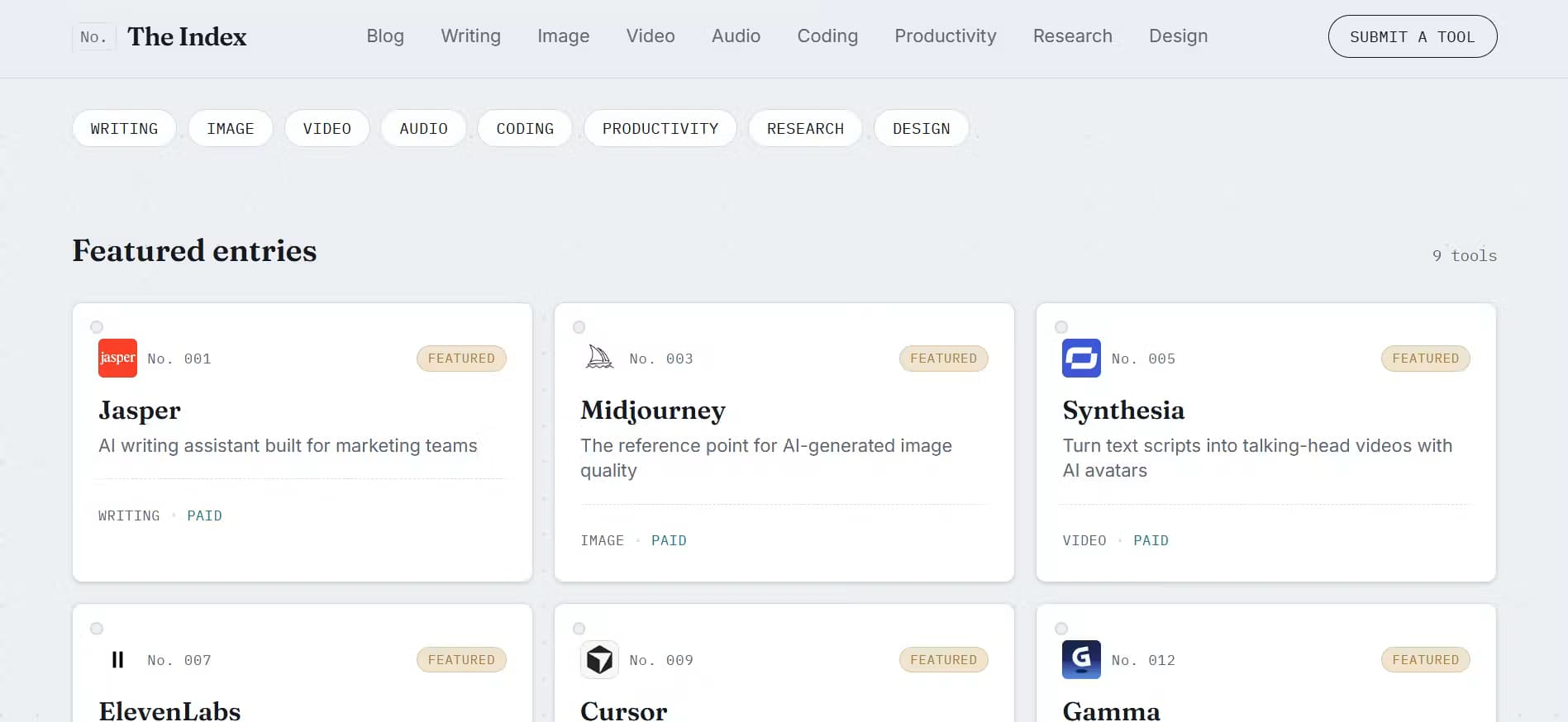1568x722 pixels.
Task: Click the PAID label on Midjourney card
Action: click(669, 540)
